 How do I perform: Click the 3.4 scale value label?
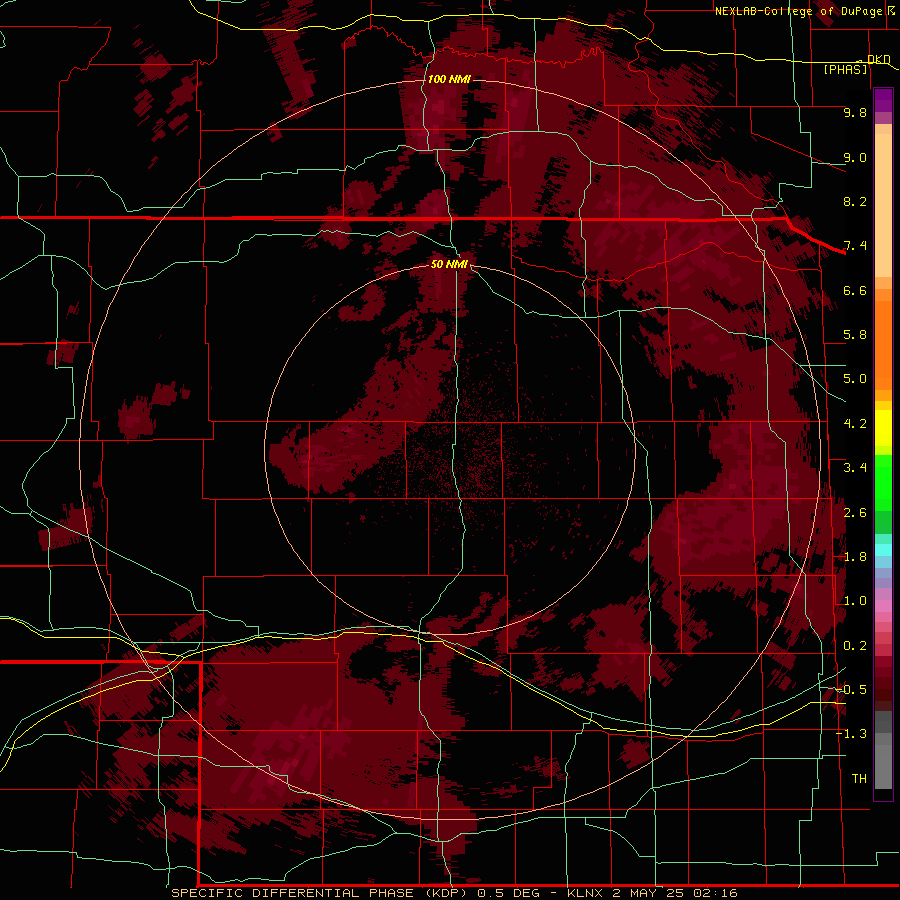tap(855, 468)
